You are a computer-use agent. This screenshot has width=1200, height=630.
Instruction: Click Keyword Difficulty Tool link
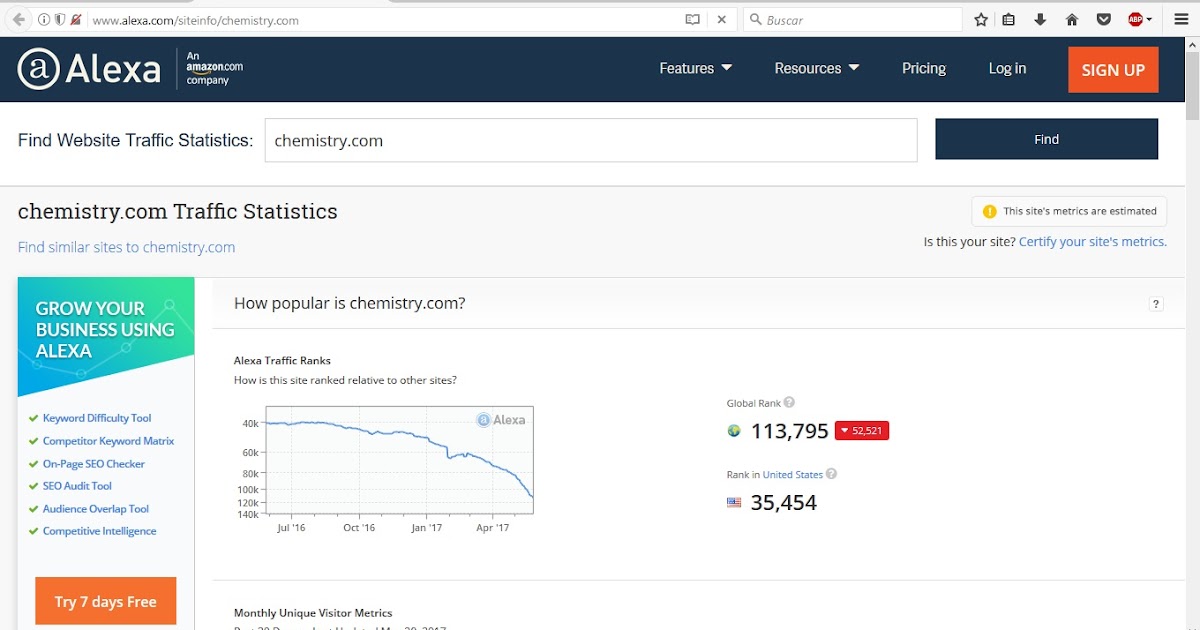(97, 418)
